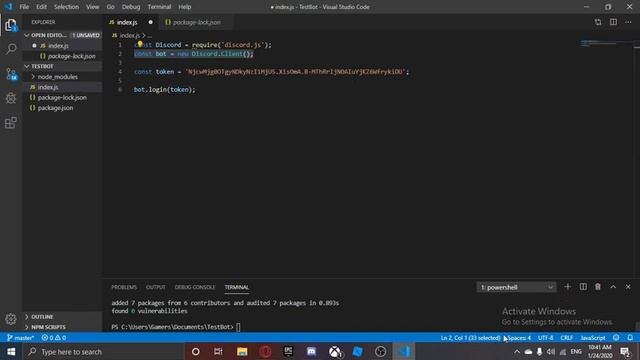Split the editor to the right
Image resolution: width=640 pixels, height=360 pixels.
pos(613,22)
